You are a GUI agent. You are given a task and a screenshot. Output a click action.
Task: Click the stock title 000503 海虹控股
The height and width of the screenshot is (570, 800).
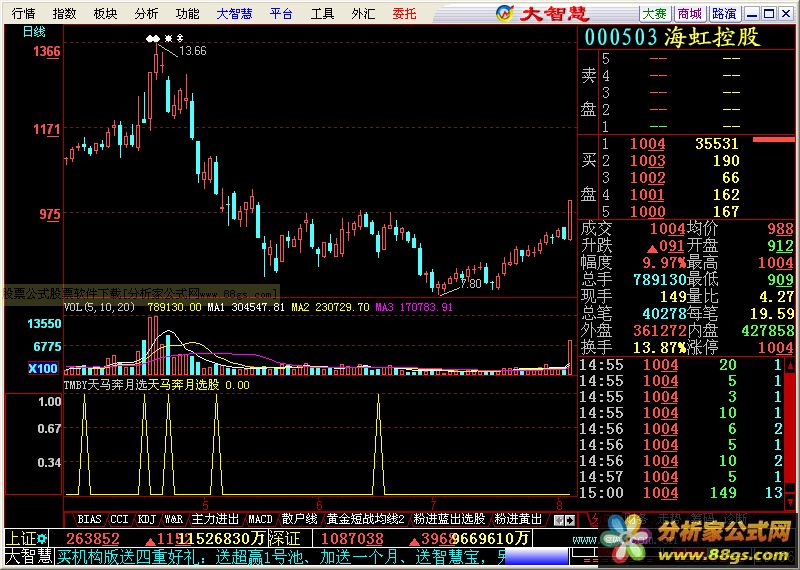672,37
